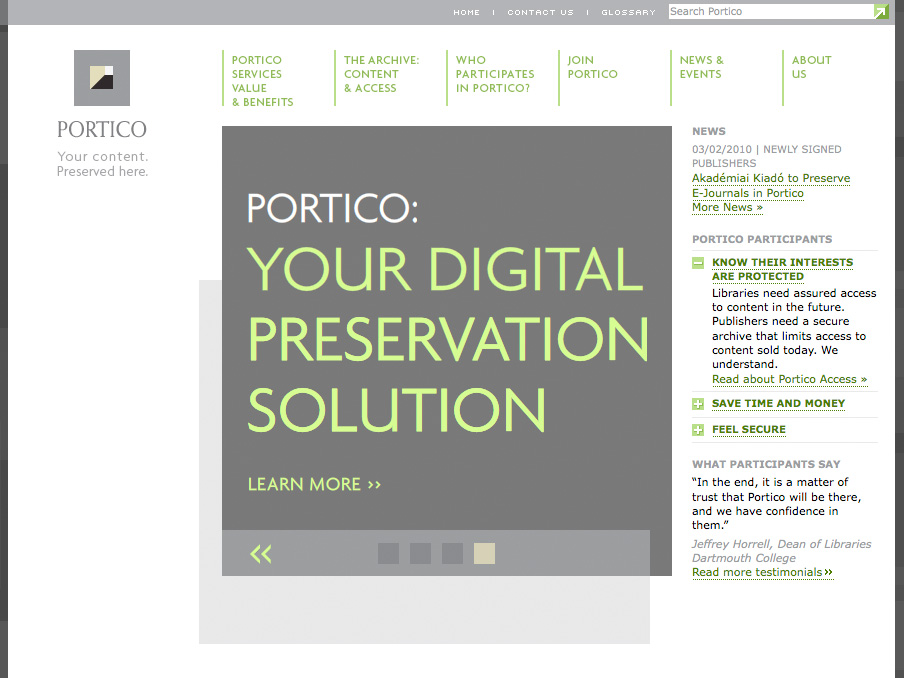
Task: Click the More News link
Action: click(727, 208)
